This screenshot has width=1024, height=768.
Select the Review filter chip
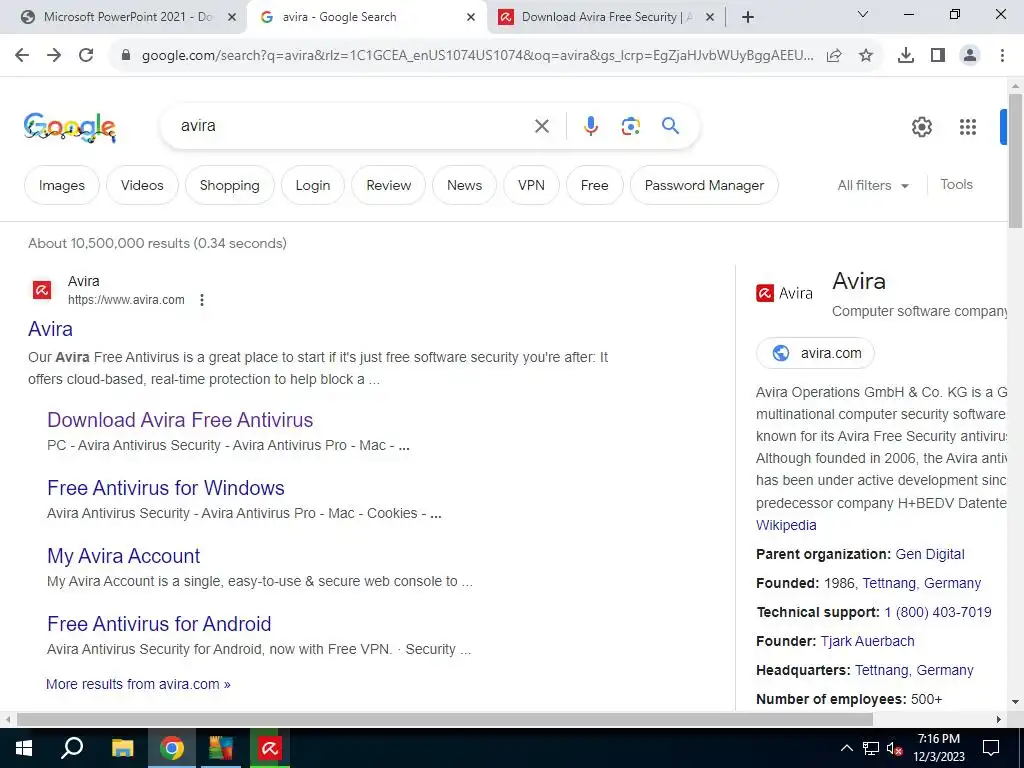pyautogui.click(x=389, y=185)
